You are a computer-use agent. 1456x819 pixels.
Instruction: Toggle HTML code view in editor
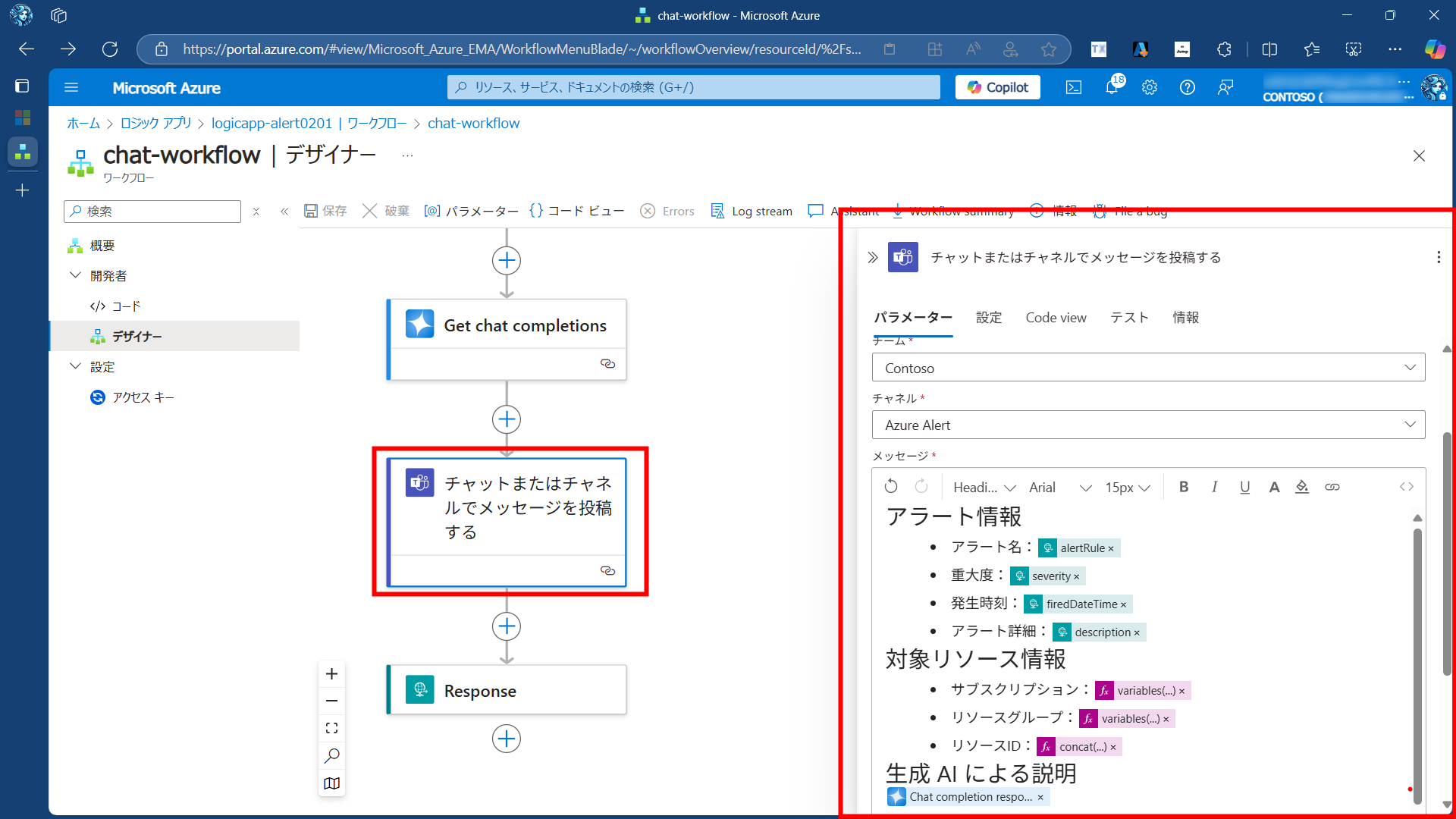pos(1407,487)
